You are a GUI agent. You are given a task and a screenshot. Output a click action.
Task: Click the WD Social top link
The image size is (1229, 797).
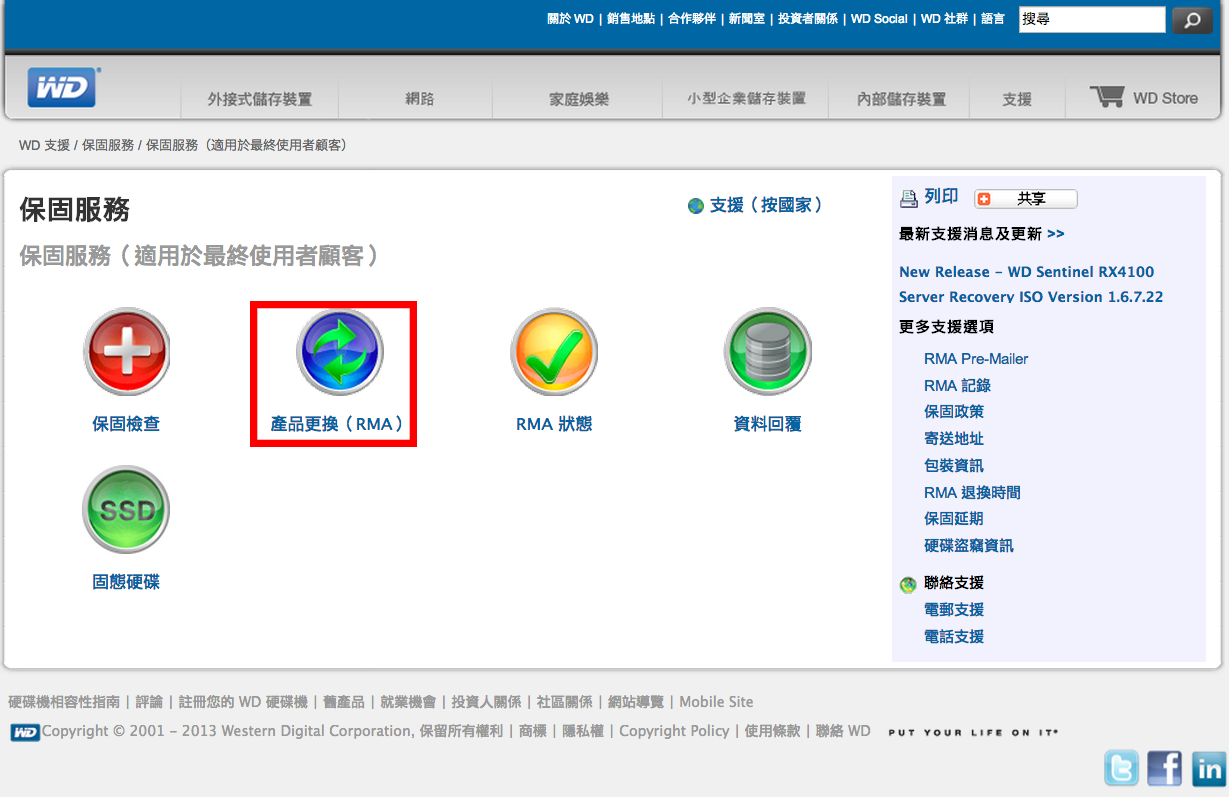click(x=879, y=19)
